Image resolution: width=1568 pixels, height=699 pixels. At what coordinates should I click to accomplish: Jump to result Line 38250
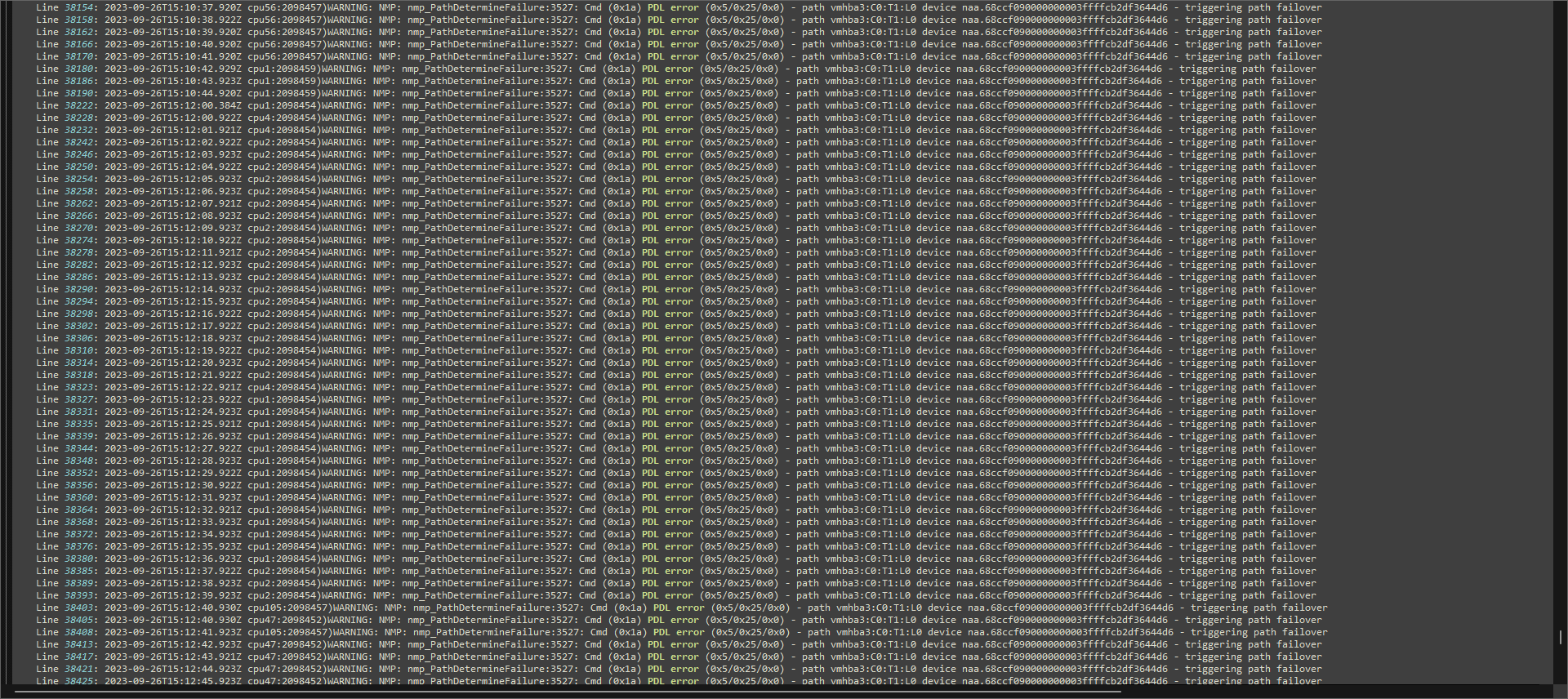pyautogui.click(x=676, y=167)
